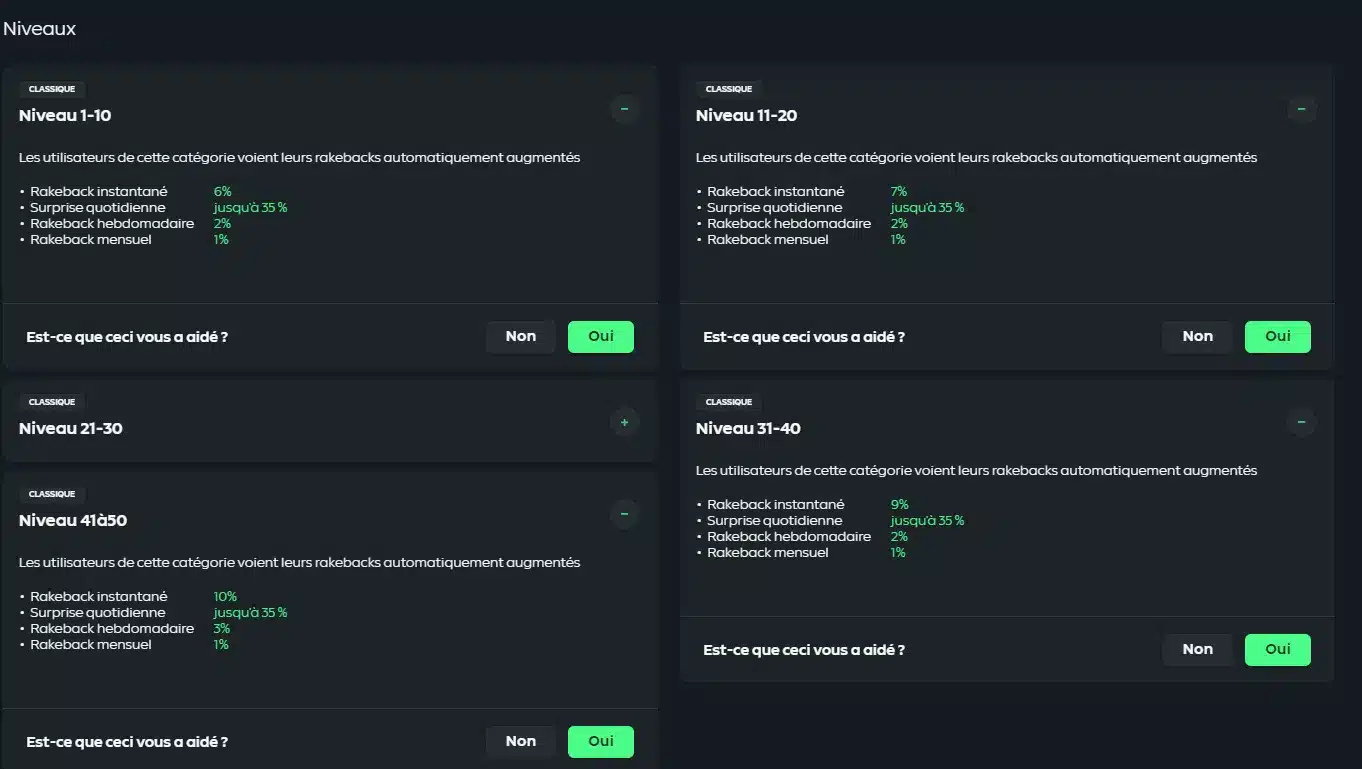Click the CLASSIQUE badge above Niveau 11-20
1362x769 pixels.
729,89
